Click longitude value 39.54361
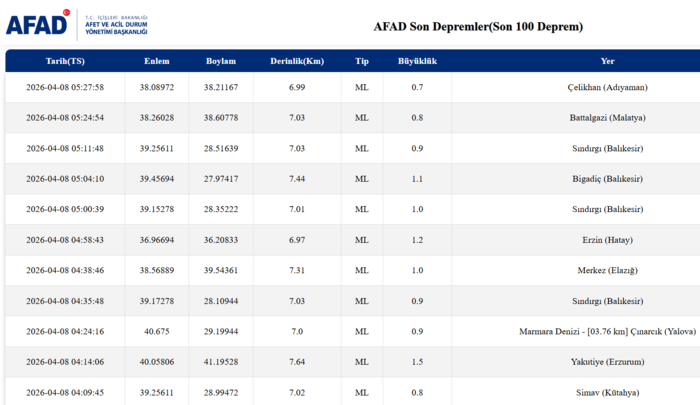Viewport: 700px width, 405px height. pyautogui.click(x=221, y=270)
